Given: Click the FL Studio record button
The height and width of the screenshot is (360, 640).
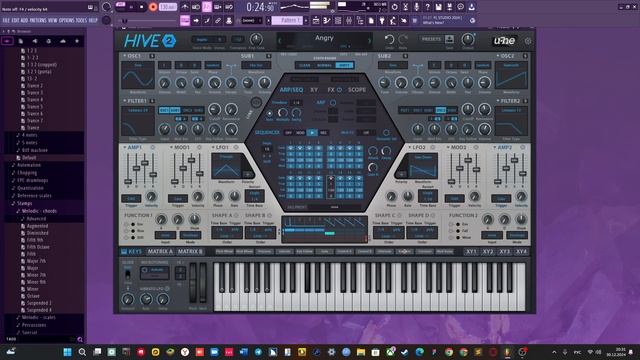Looking at the screenshot, I should pos(153,7).
